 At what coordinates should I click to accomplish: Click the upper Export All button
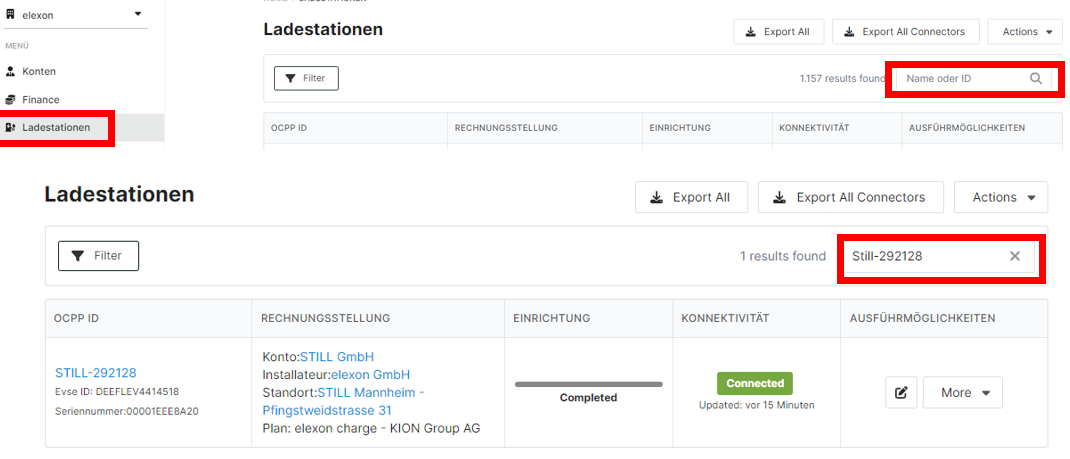[779, 31]
